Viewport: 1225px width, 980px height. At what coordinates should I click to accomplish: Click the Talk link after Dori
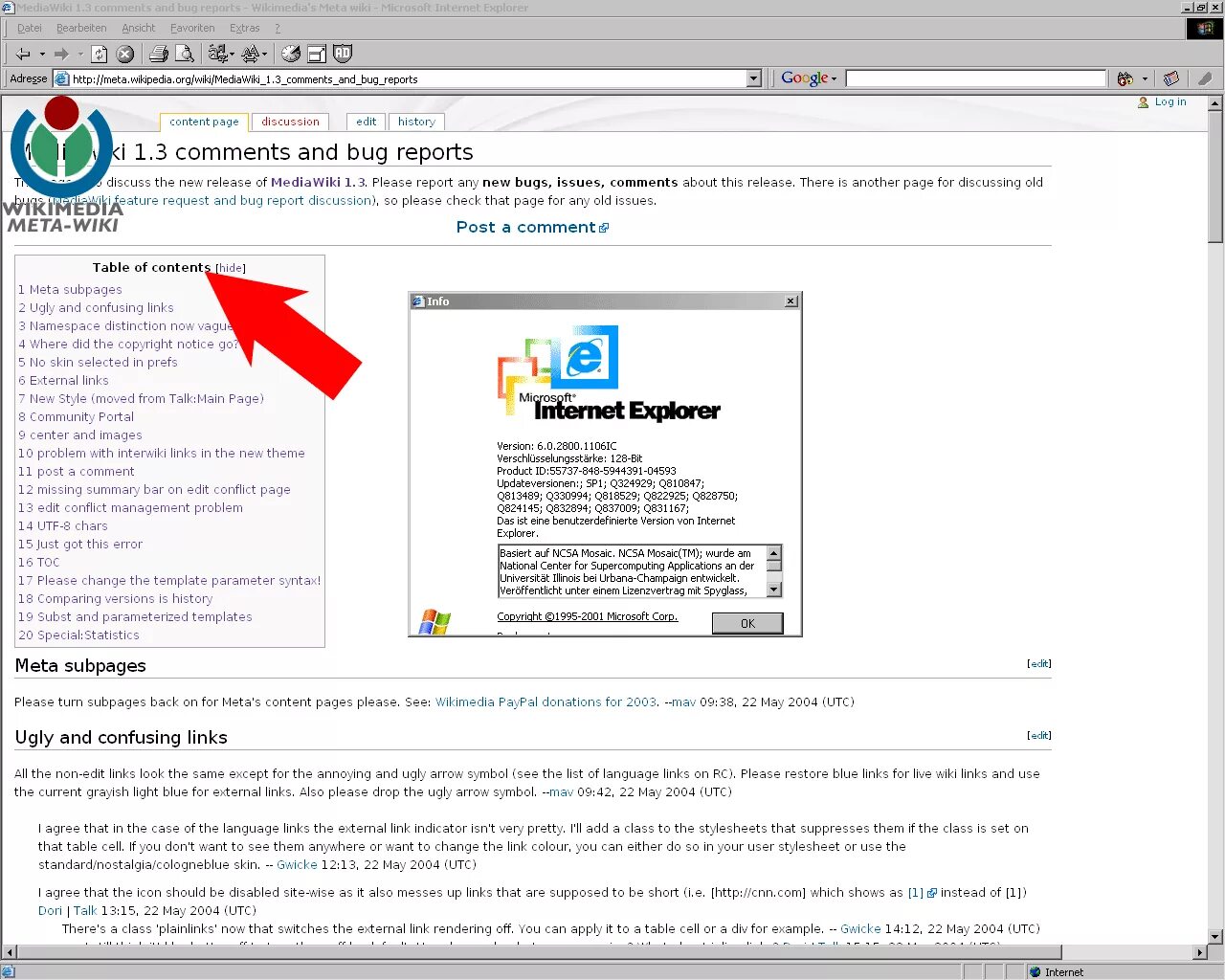coord(85,910)
